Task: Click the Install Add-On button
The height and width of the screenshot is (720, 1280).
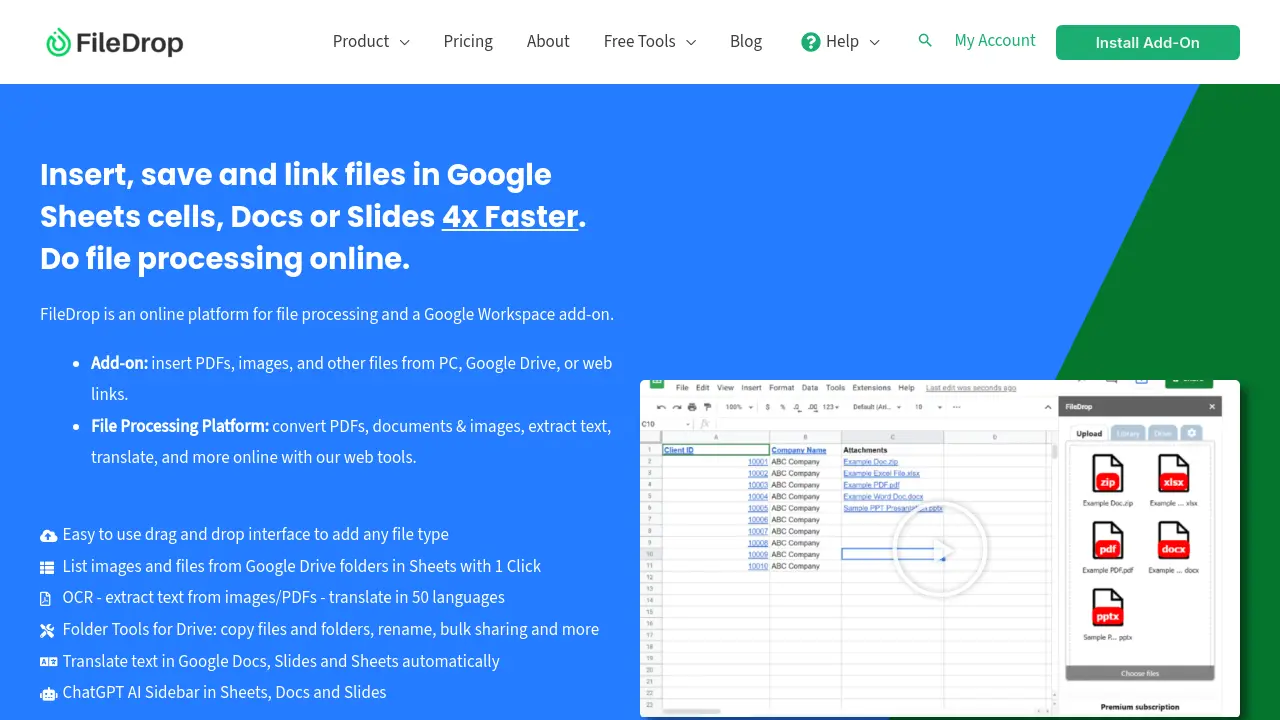Action: tap(1148, 42)
